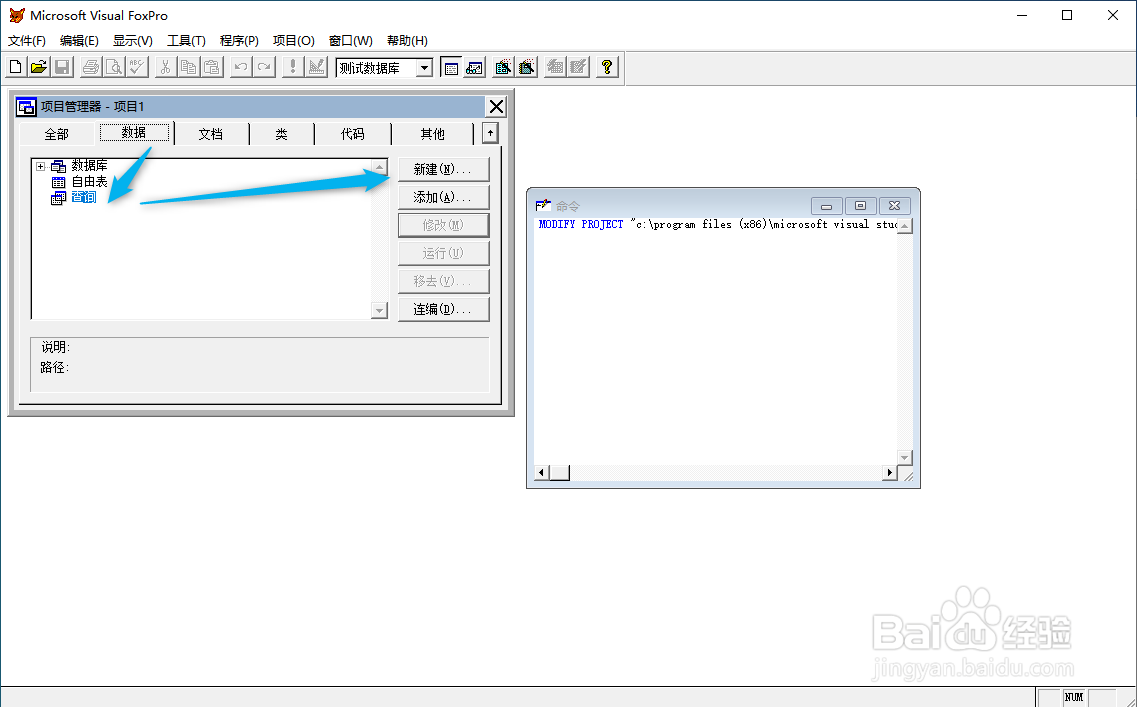Switch to the 其他 tab
The height and width of the screenshot is (707, 1137).
point(433,134)
